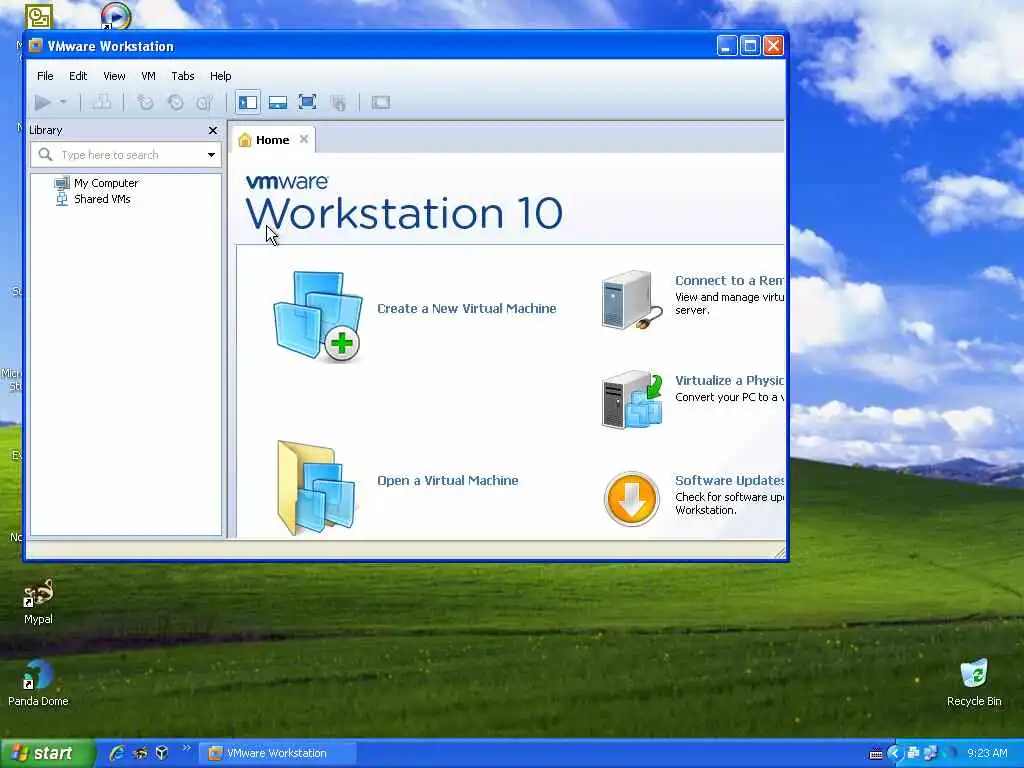The image size is (1024, 768).
Task: Click the Virtualize a Physical Machine icon
Action: 632,400
